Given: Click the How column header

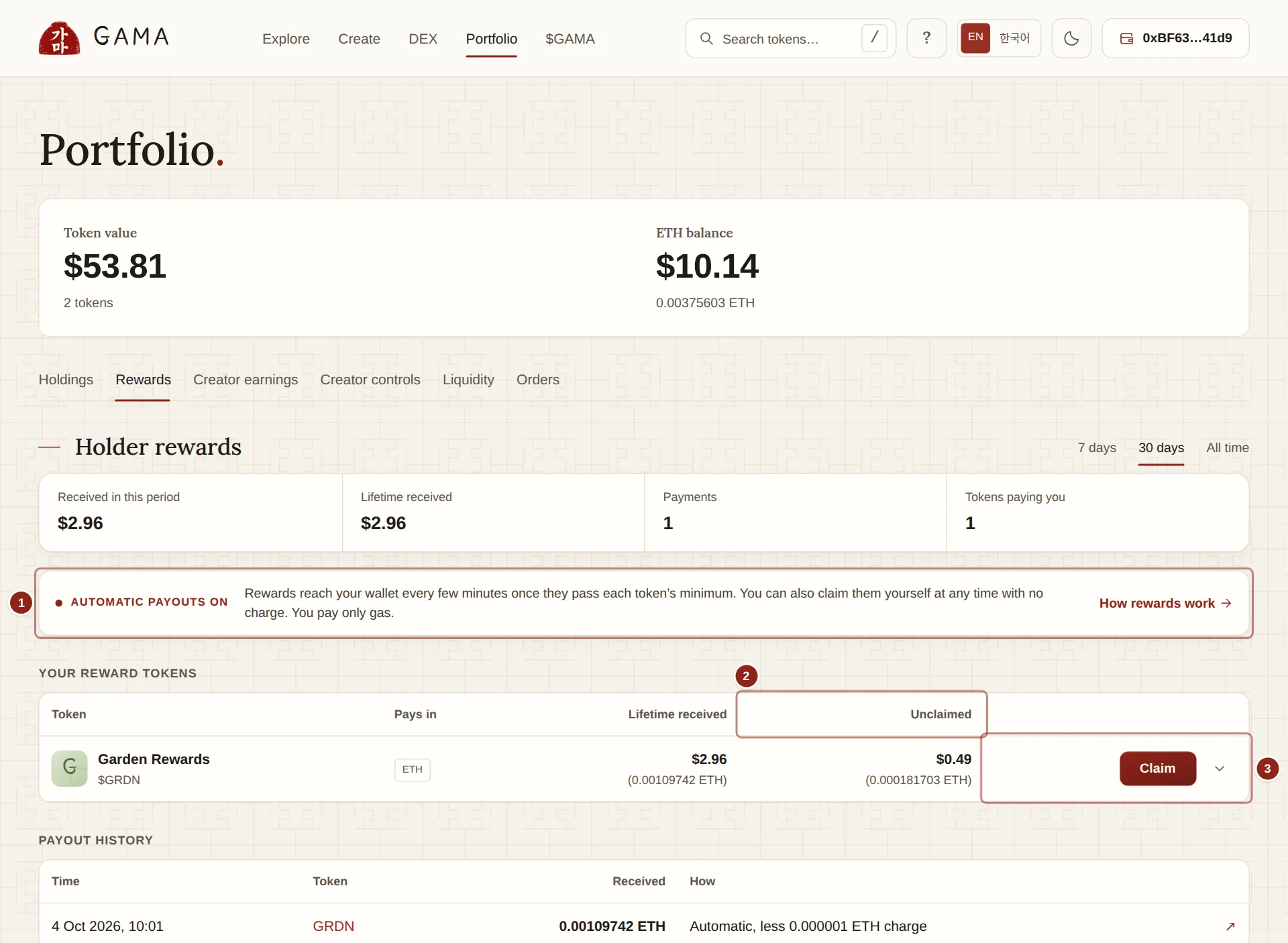Looking at the screenshot, I should point(702,881).
